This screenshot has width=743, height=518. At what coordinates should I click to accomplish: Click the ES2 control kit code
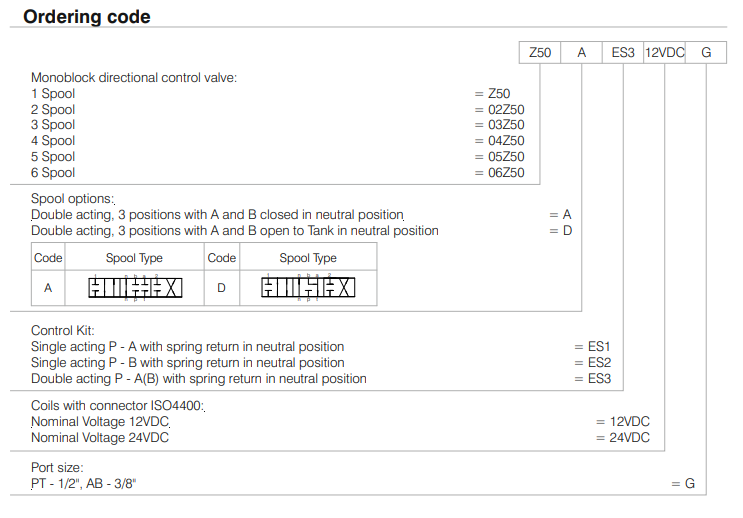(x=598, y=363)
